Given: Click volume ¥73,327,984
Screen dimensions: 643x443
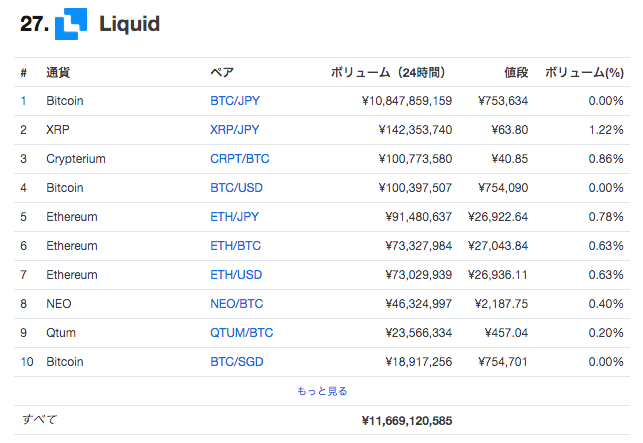Looking at the screenshot, I should click(x=419, y=246).
